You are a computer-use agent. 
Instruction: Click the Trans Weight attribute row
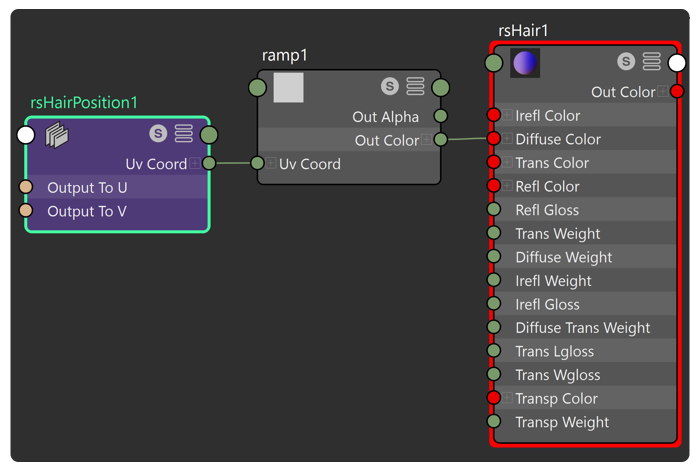pyautogui.click(x=585, y=233)
